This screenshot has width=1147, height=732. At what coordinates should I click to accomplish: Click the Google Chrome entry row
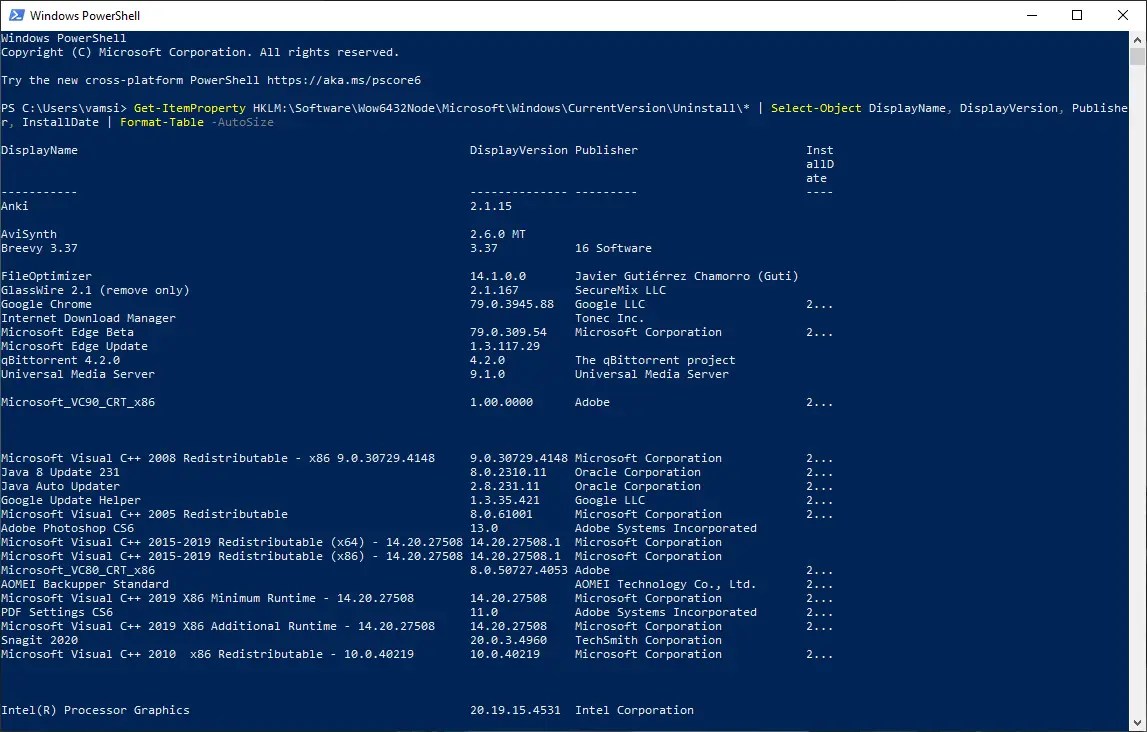[46, 304]
